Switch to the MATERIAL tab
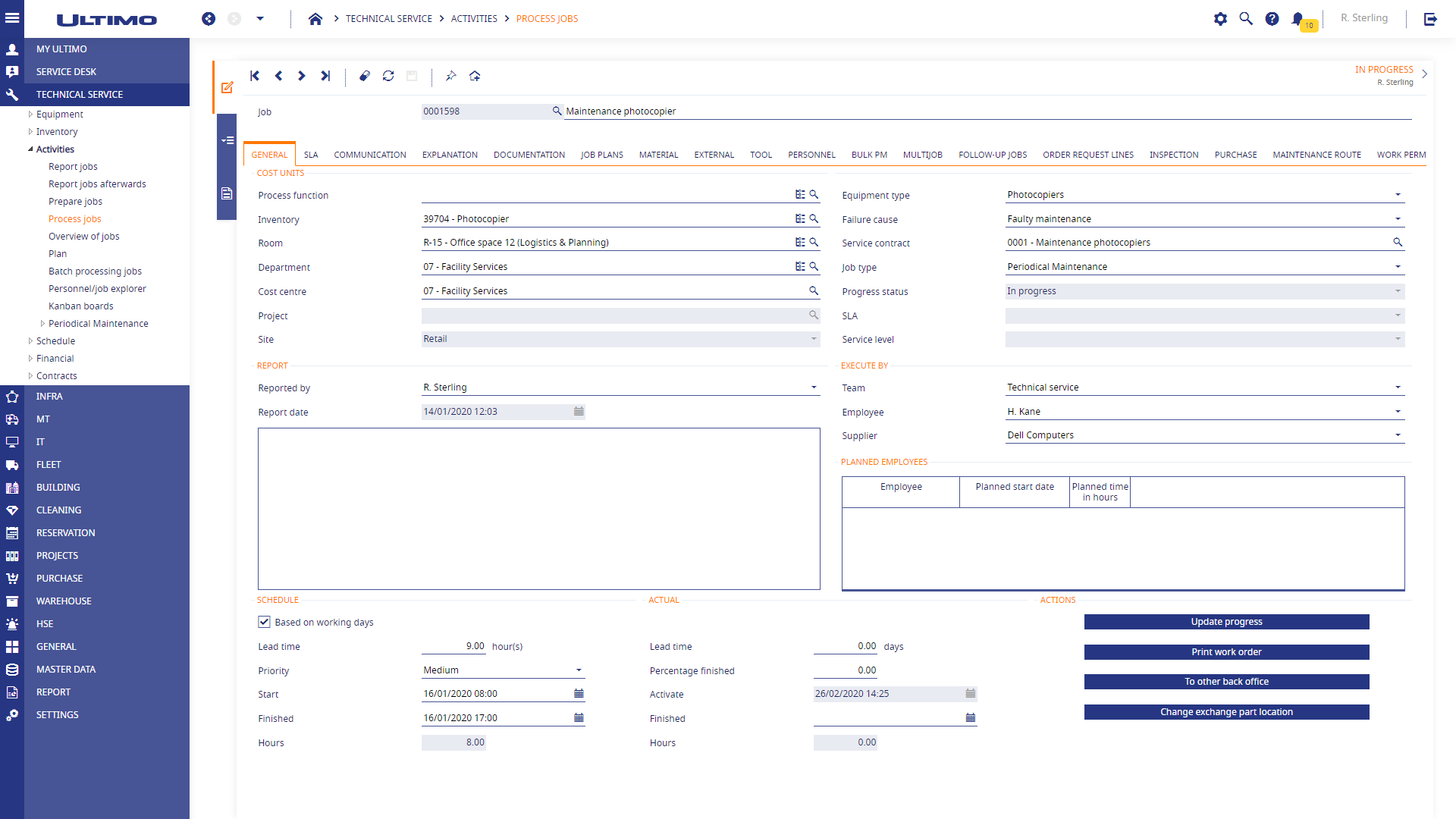The width and height of the screenshot is (1456, 819). point(658,155)
